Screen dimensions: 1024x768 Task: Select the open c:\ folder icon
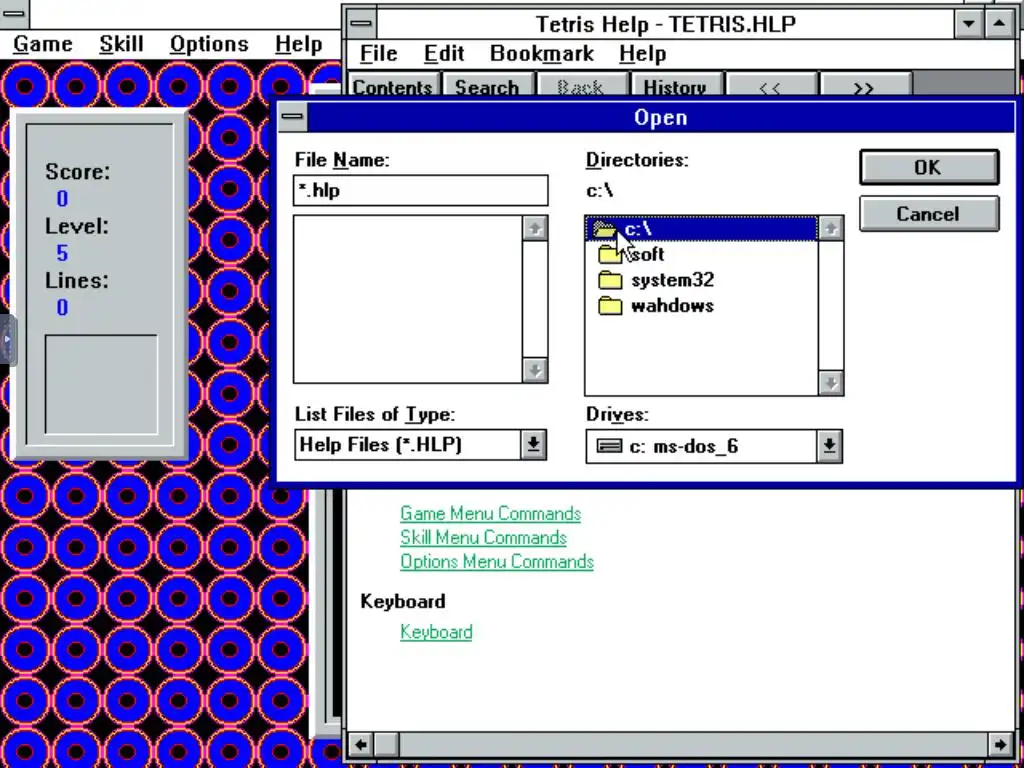[605, 229]
